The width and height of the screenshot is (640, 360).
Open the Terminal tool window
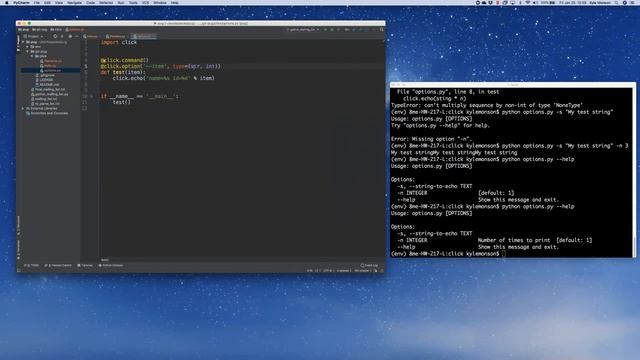click(x=85, y=265)
